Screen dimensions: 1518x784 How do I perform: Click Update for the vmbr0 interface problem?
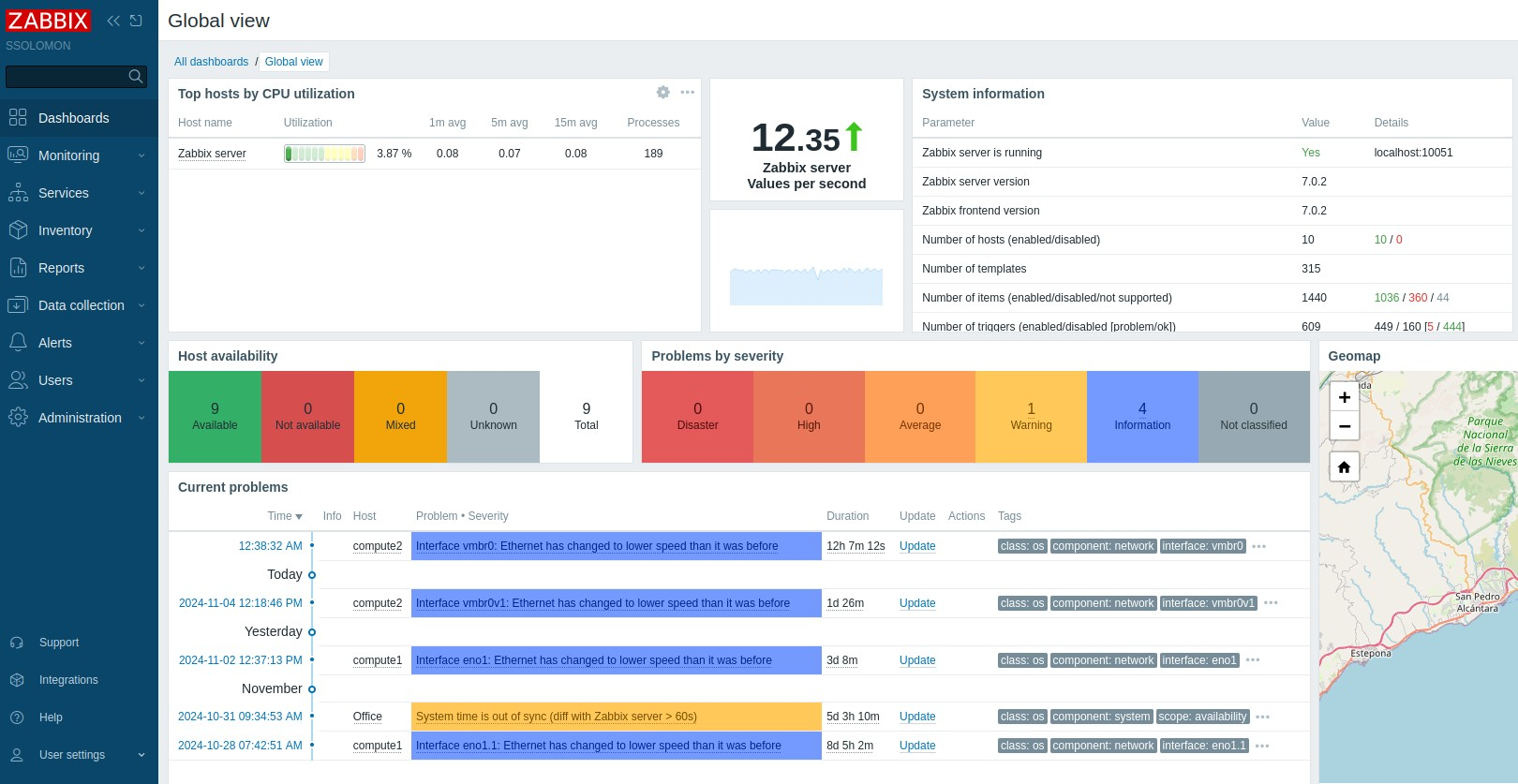(x=917, y=546)
